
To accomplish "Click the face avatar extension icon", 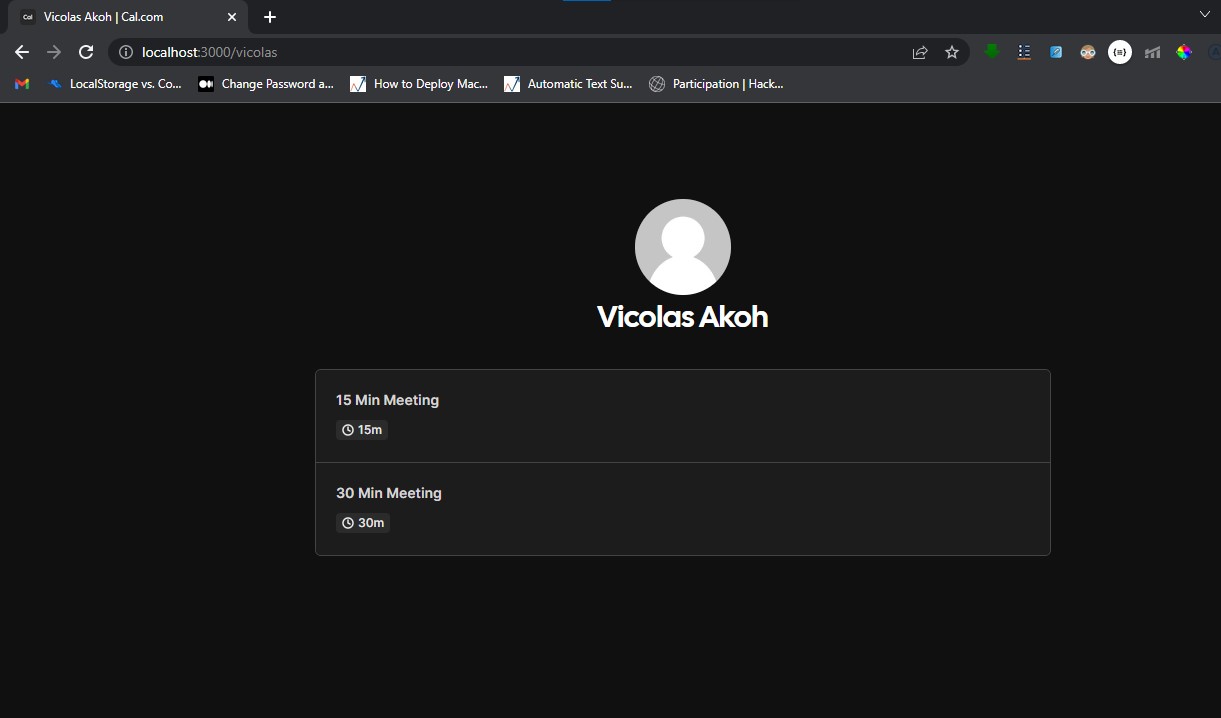I will [x=1087, y=52].
